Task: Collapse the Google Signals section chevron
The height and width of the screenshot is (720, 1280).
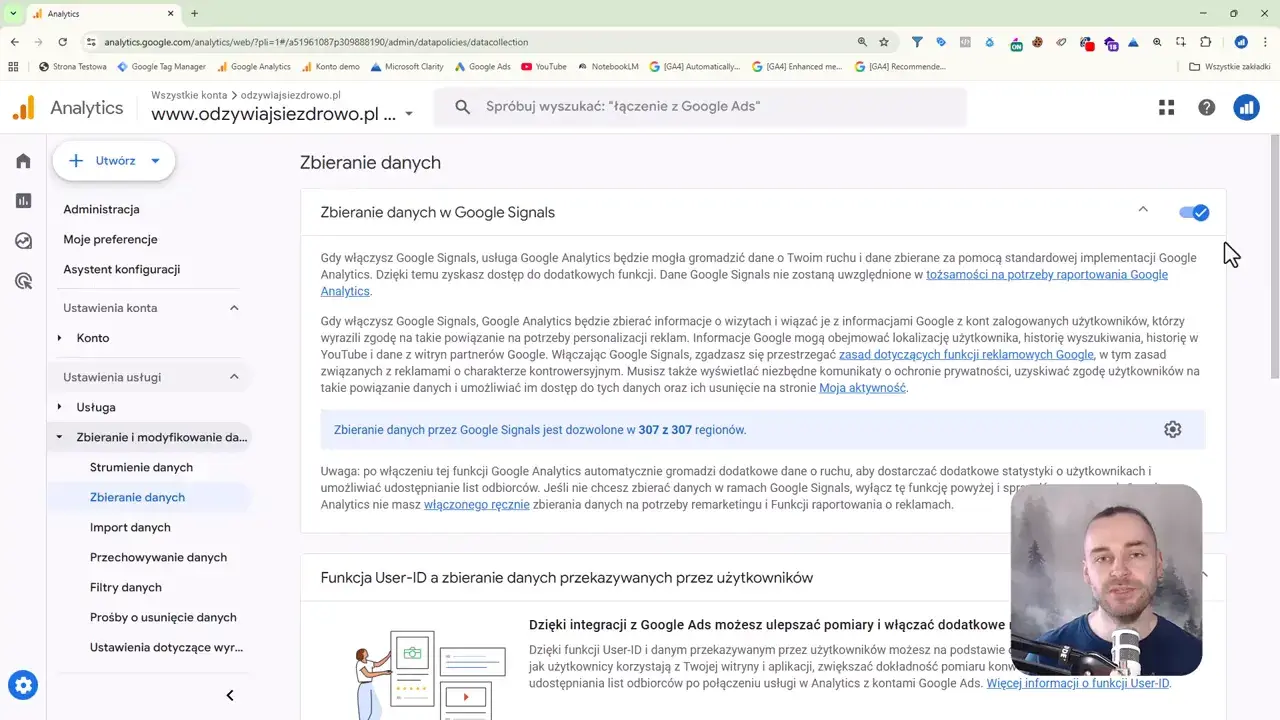Action: pyautogui.click(x=1143, y=210)
